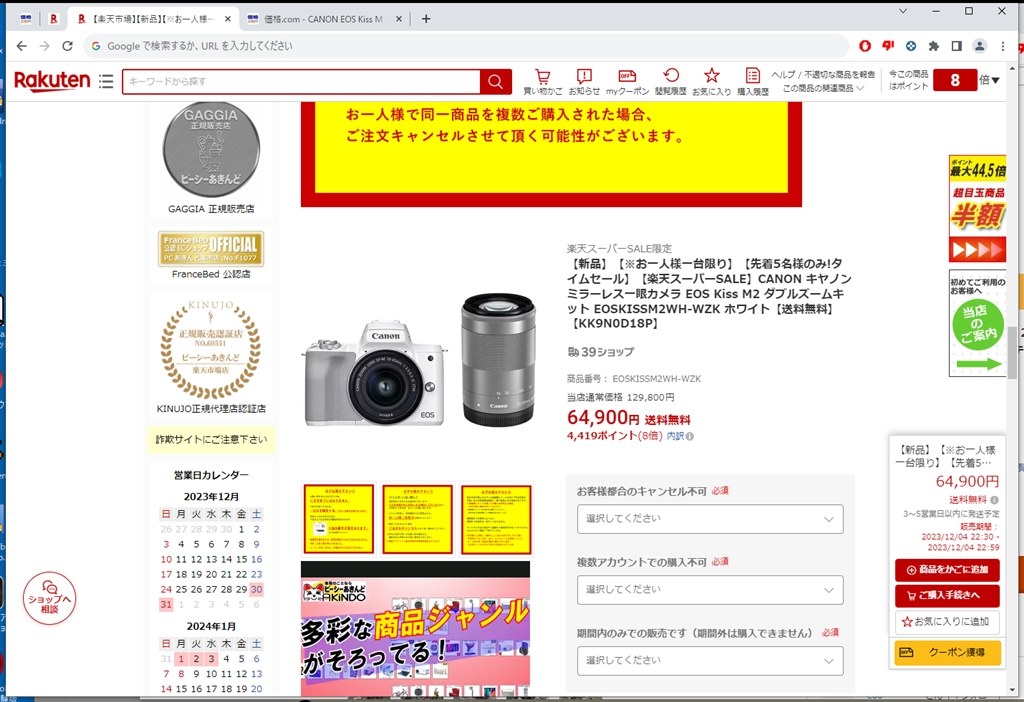Image resolution: width=1024 pixels, height=702 pixels.
Task: Click 超目玉商品 半額 side banner
Action: pyautogui.click(x=978, y=208)
